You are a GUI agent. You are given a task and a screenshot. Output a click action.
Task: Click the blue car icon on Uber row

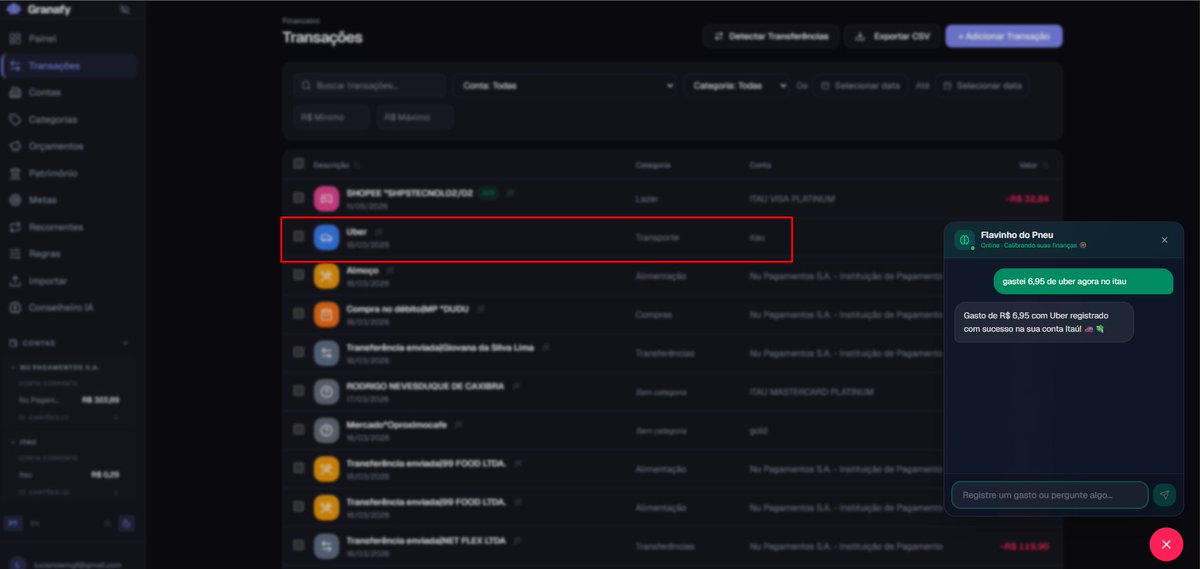[327, 237]
